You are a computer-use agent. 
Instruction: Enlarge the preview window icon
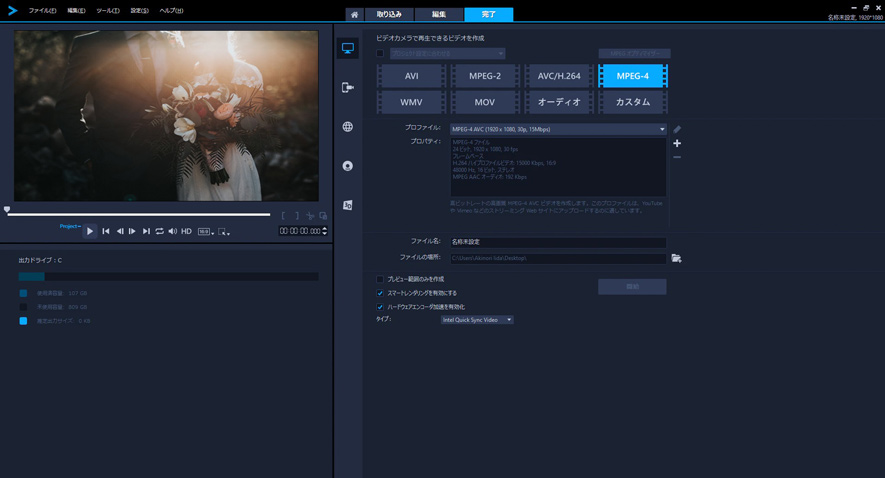[x=323, y=216]
